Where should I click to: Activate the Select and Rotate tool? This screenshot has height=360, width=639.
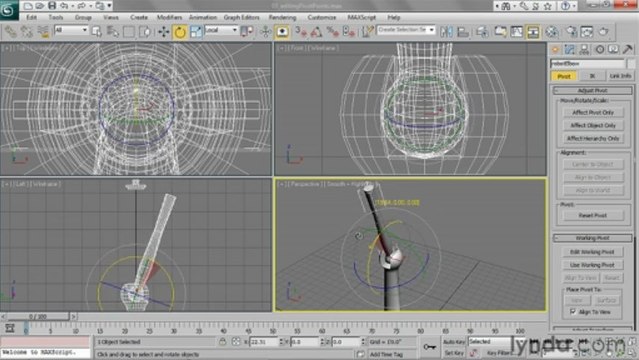point(180,31)
